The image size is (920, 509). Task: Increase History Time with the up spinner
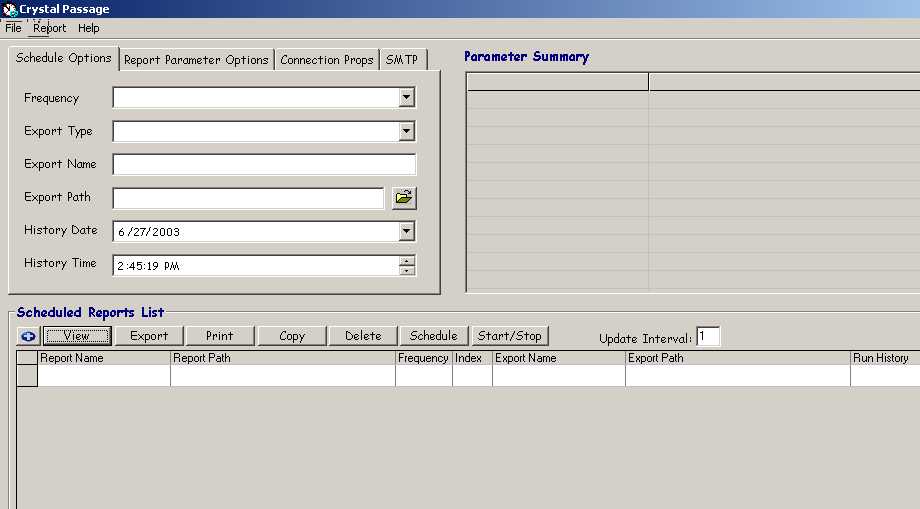coord(407,260)
